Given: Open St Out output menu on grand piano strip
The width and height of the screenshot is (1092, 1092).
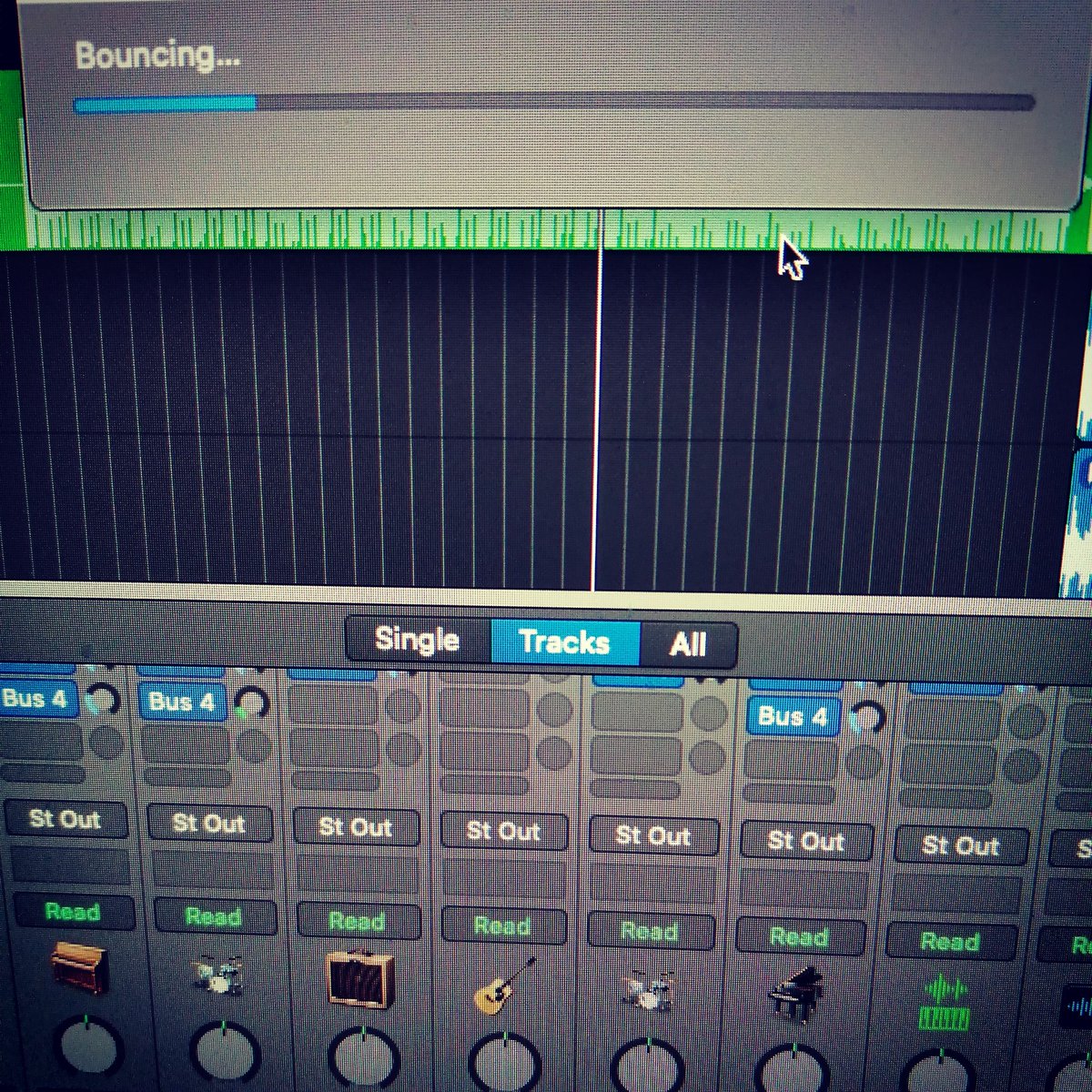Looking at the screenshot, I should click(806, 841).
